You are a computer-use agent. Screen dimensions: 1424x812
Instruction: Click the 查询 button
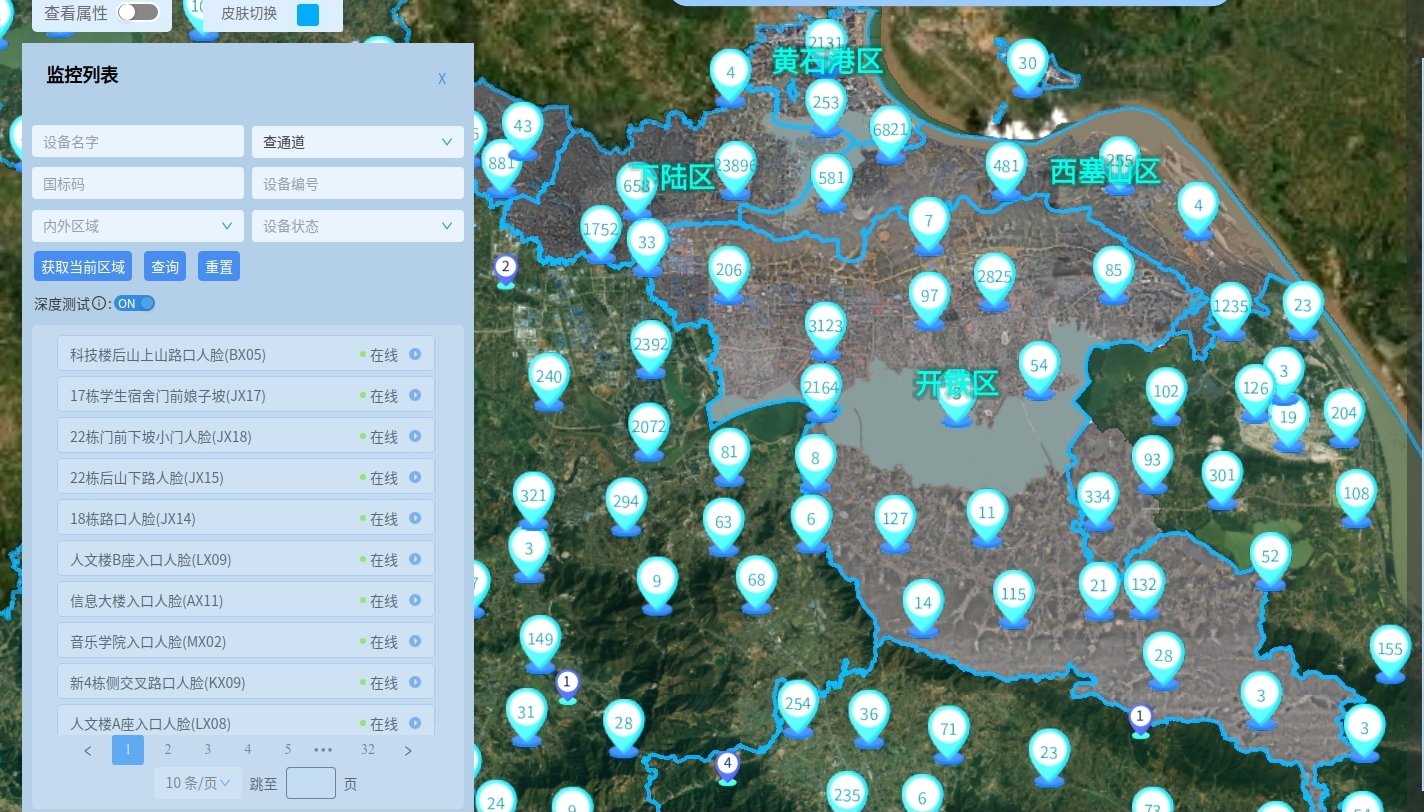(165, 267)
